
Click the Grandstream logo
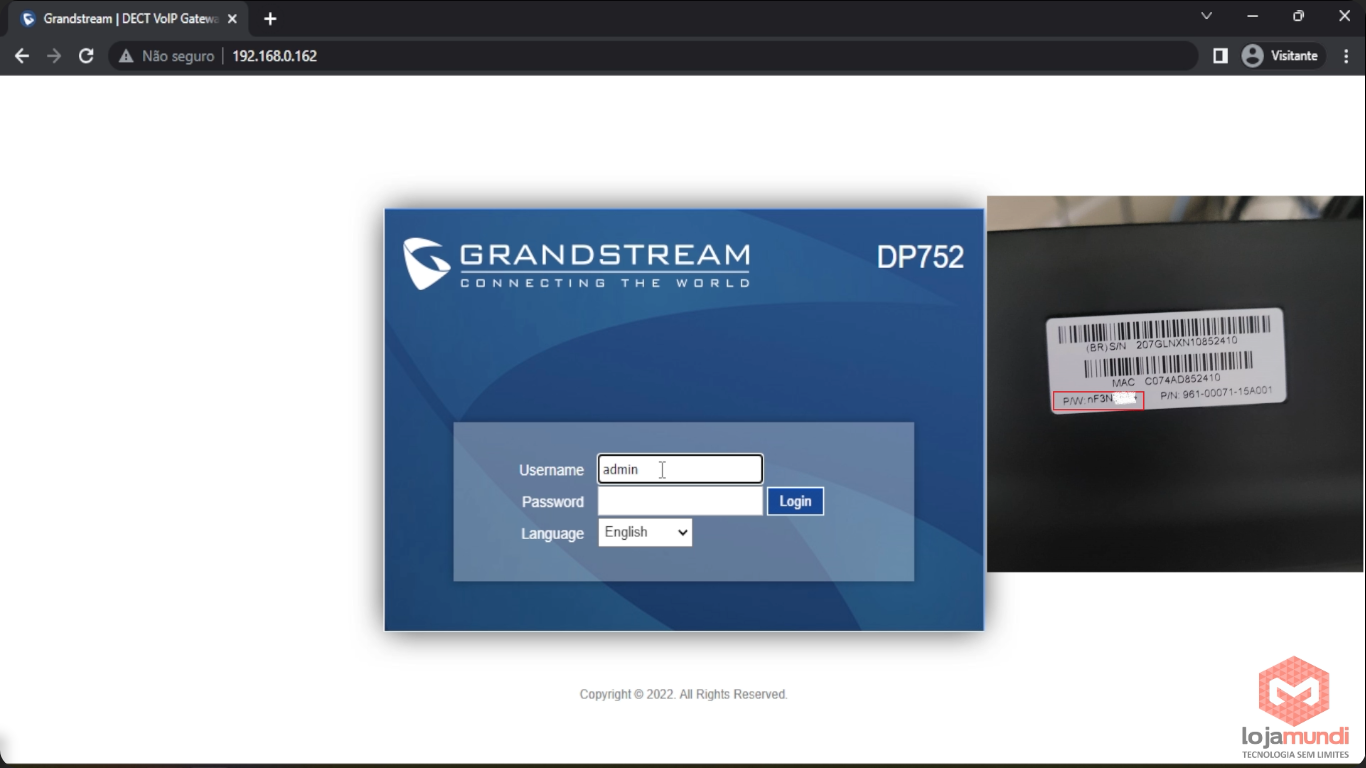pyautogui.click(x=576, y=264)
